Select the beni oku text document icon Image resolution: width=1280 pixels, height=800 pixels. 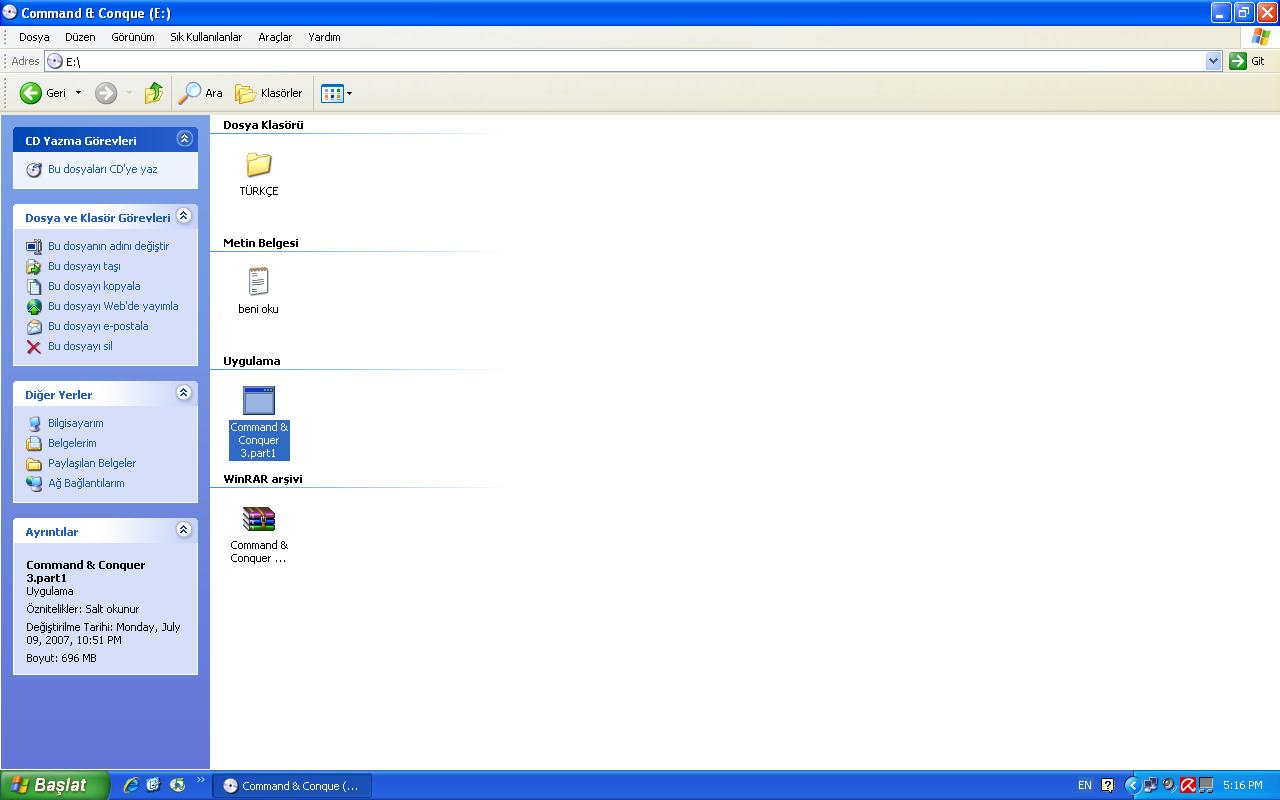pyautogui.click(x=259, y=282)
